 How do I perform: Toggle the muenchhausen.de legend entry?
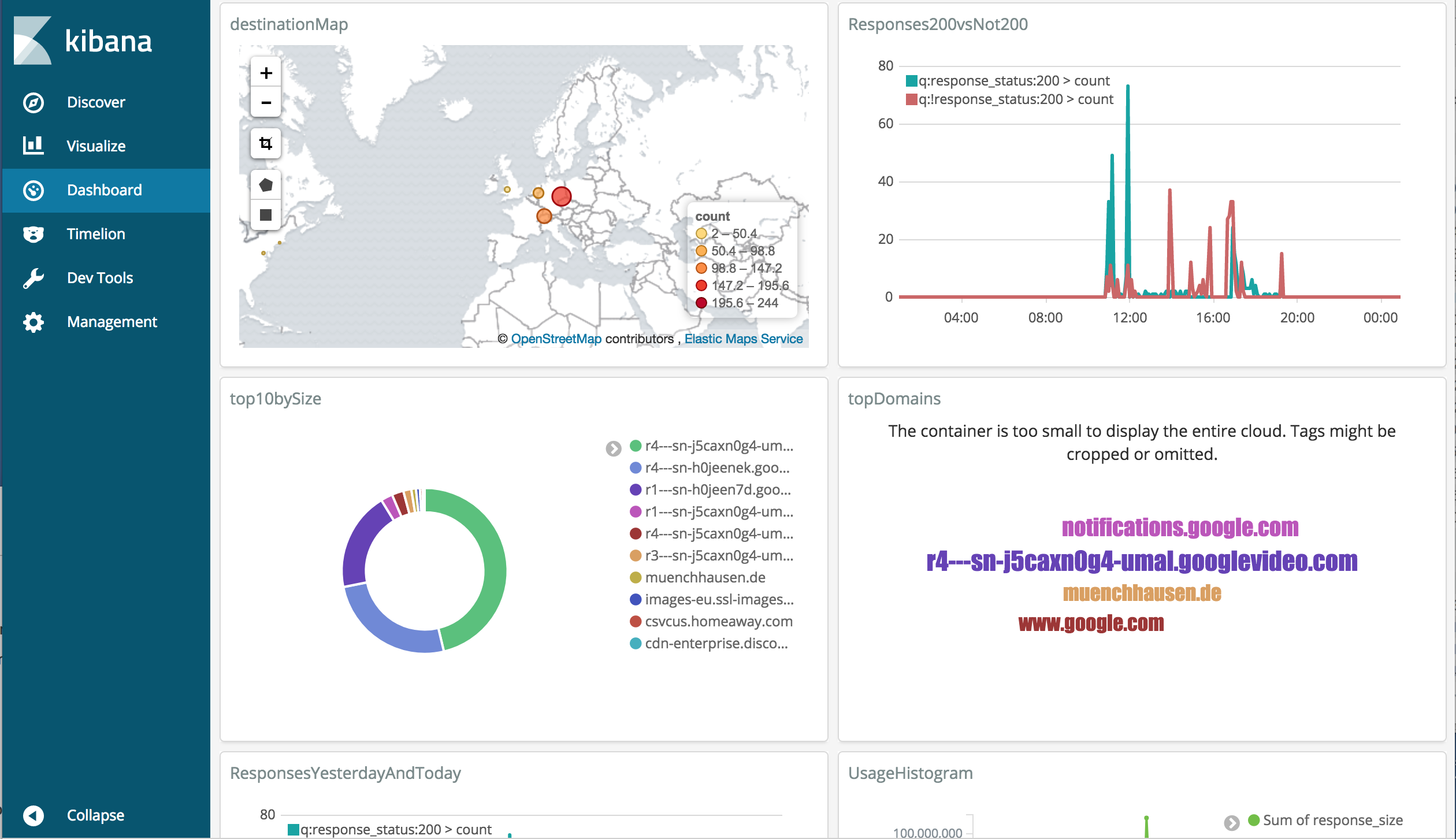tap(705, 577)
